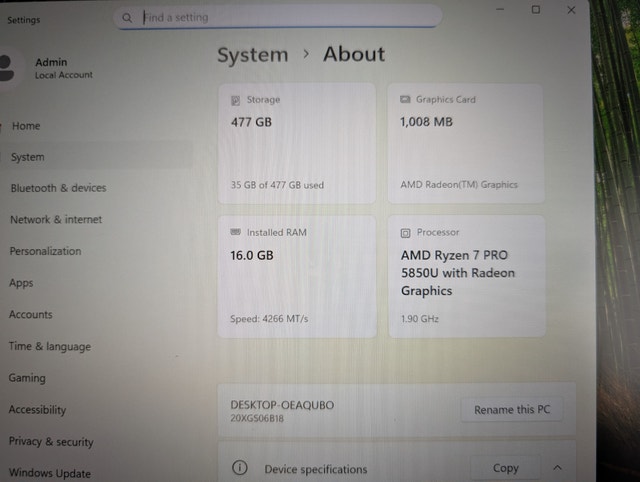Open Time & language settings
Screen dimensions: 640x482
[50, 347]
